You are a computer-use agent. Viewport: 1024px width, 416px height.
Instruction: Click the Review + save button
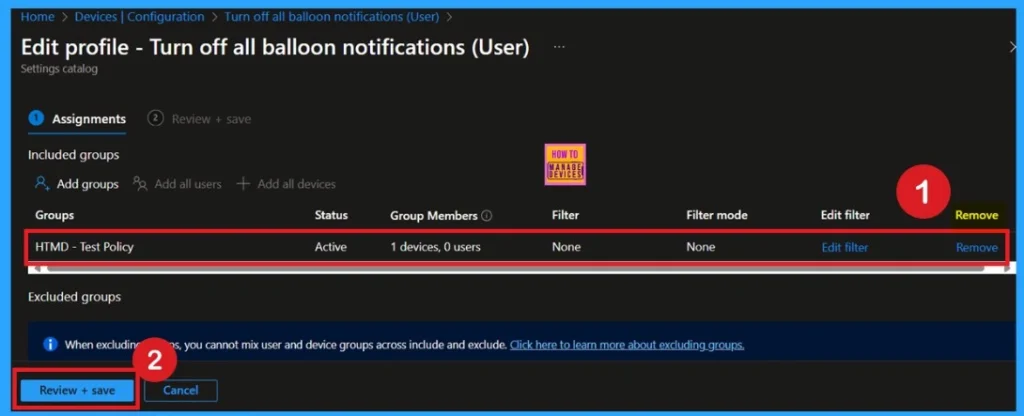[x=77, y=391]
